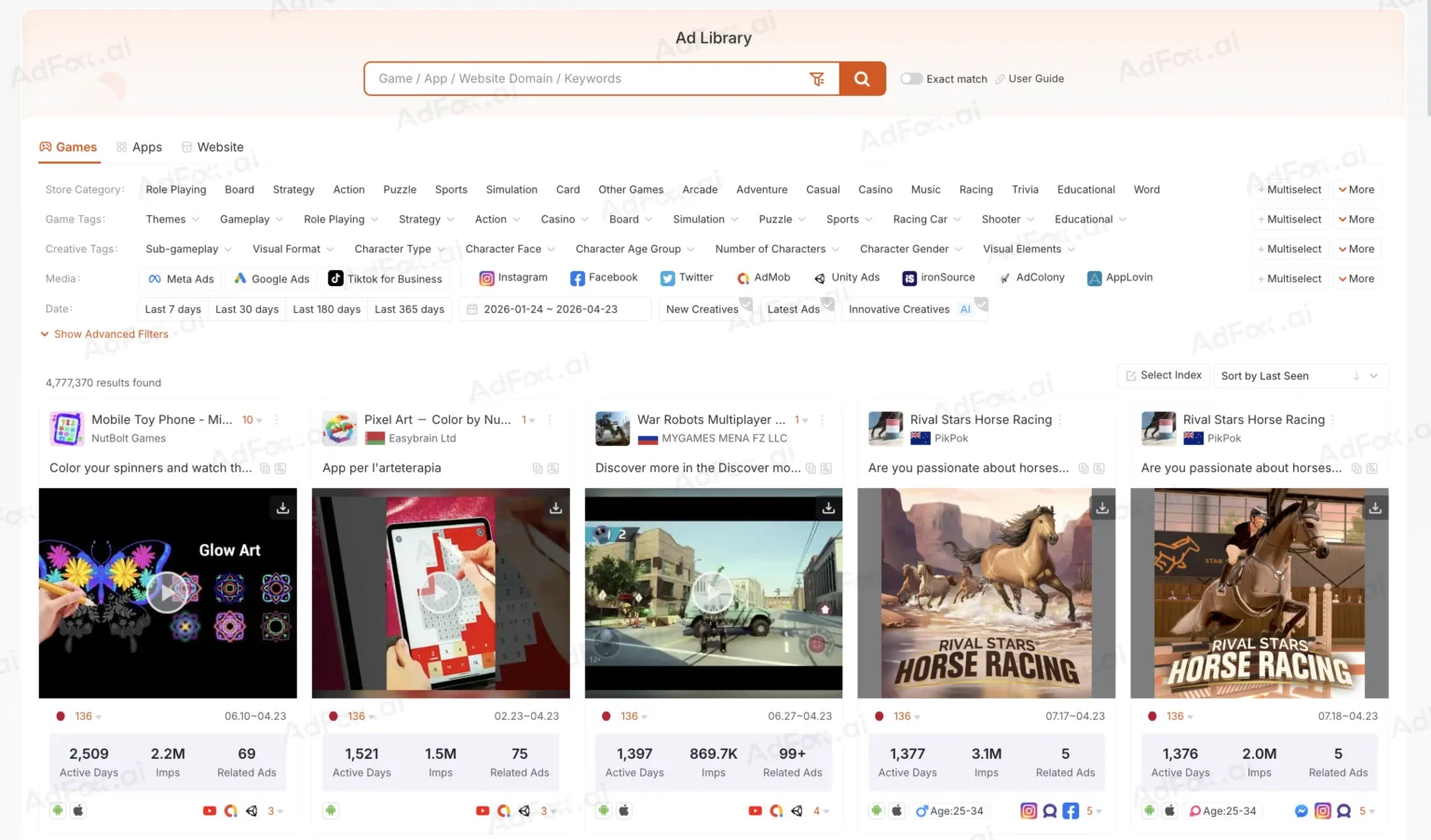Filter by AdColony media
This screenshot has height=840, width=1431.
(x=1031, y=278)
